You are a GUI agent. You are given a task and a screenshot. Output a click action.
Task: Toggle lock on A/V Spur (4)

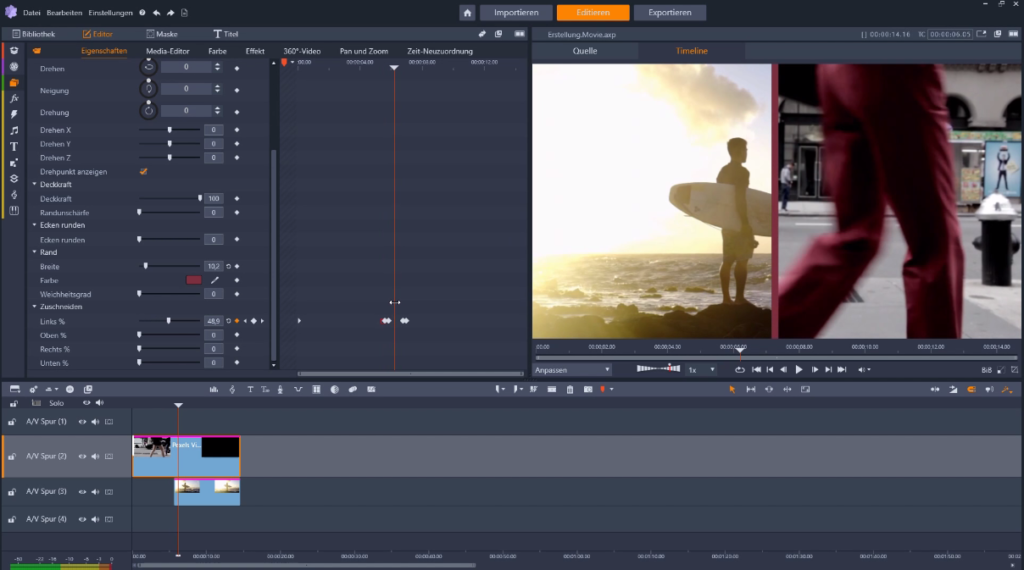pos(14,519)
